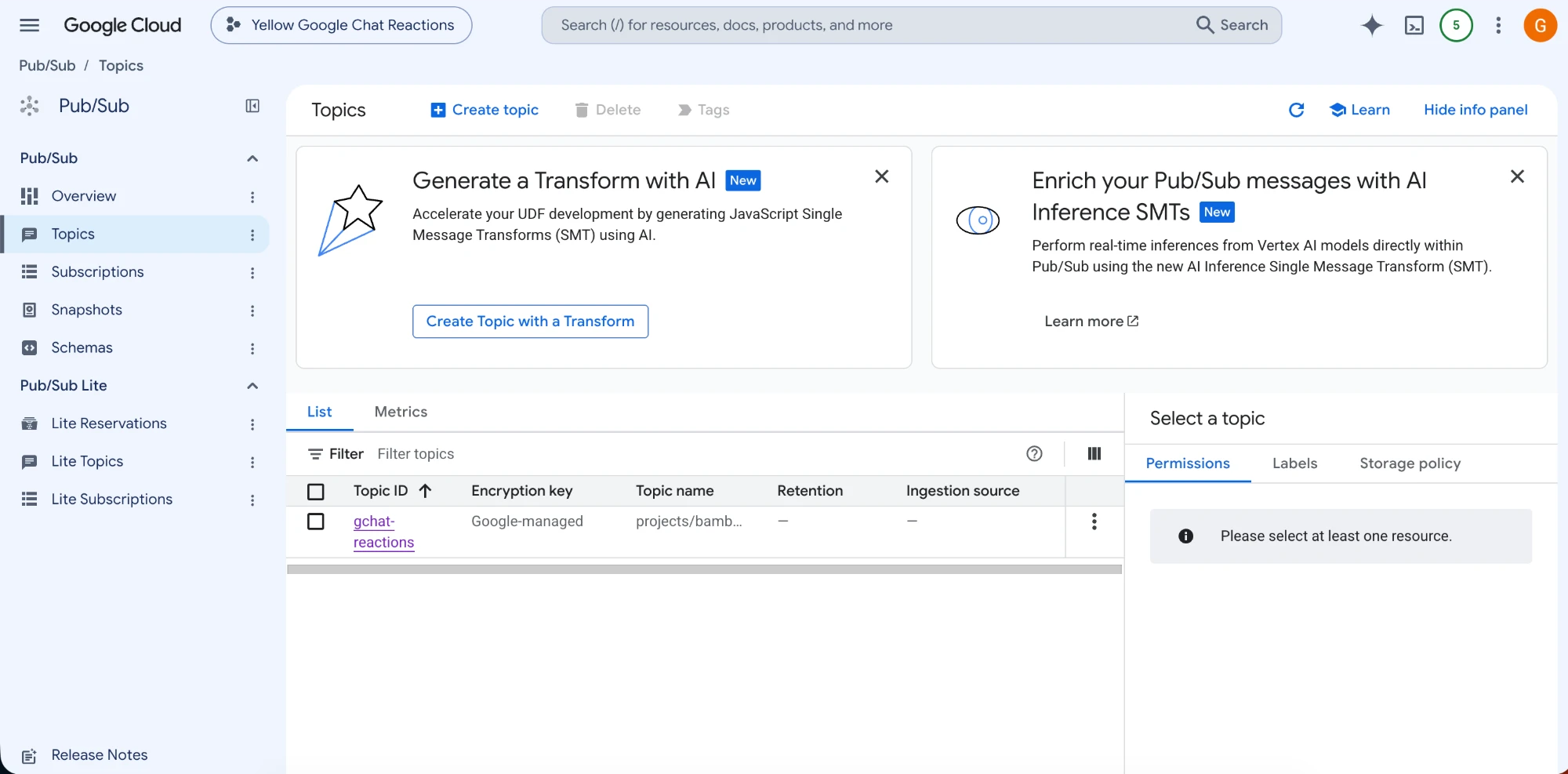This screenshot has height=774, width=1568.
Task: Open Gemini AI assistant sparkle icon
Action: click(x=1372, y=25)
